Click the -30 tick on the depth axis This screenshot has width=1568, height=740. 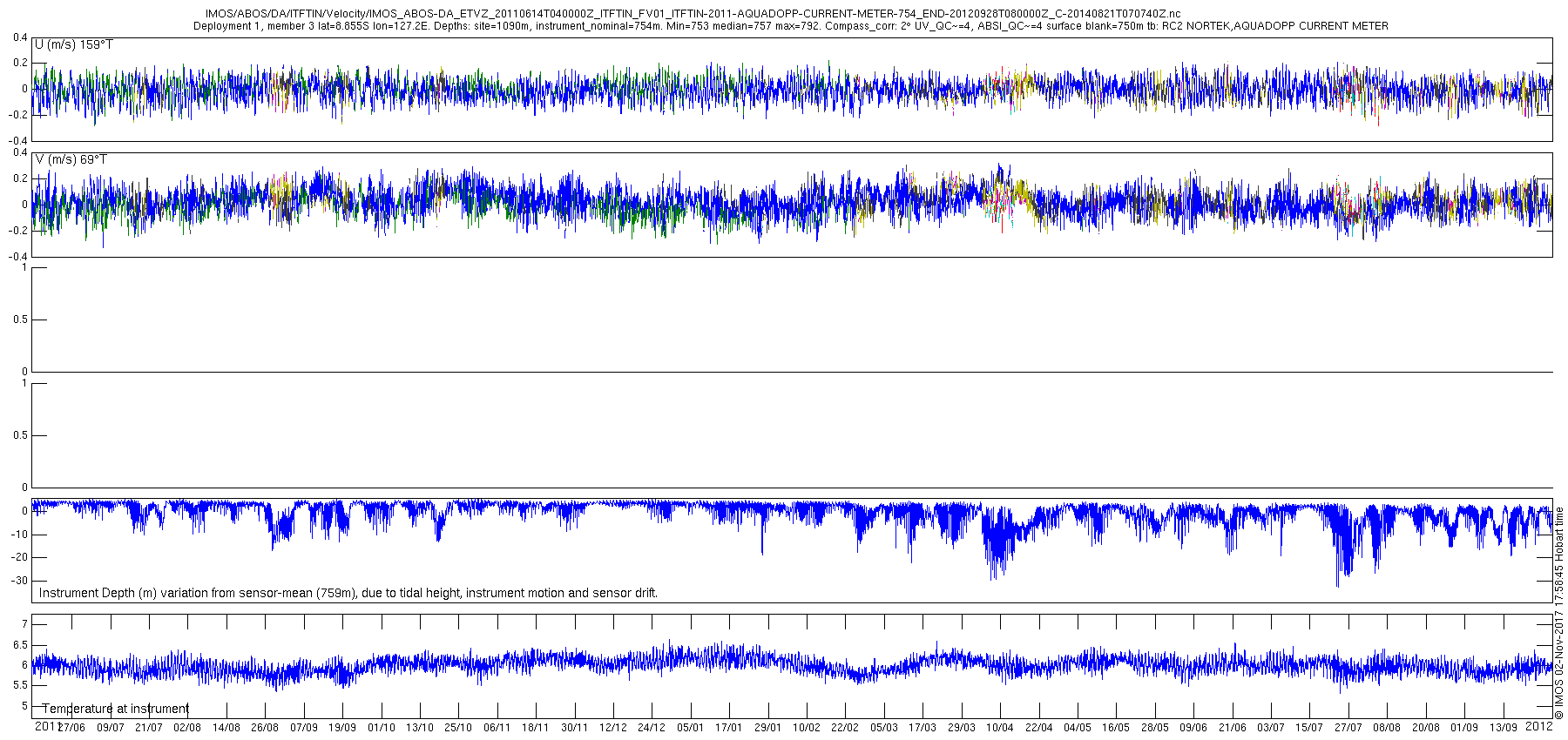[19, 581]
